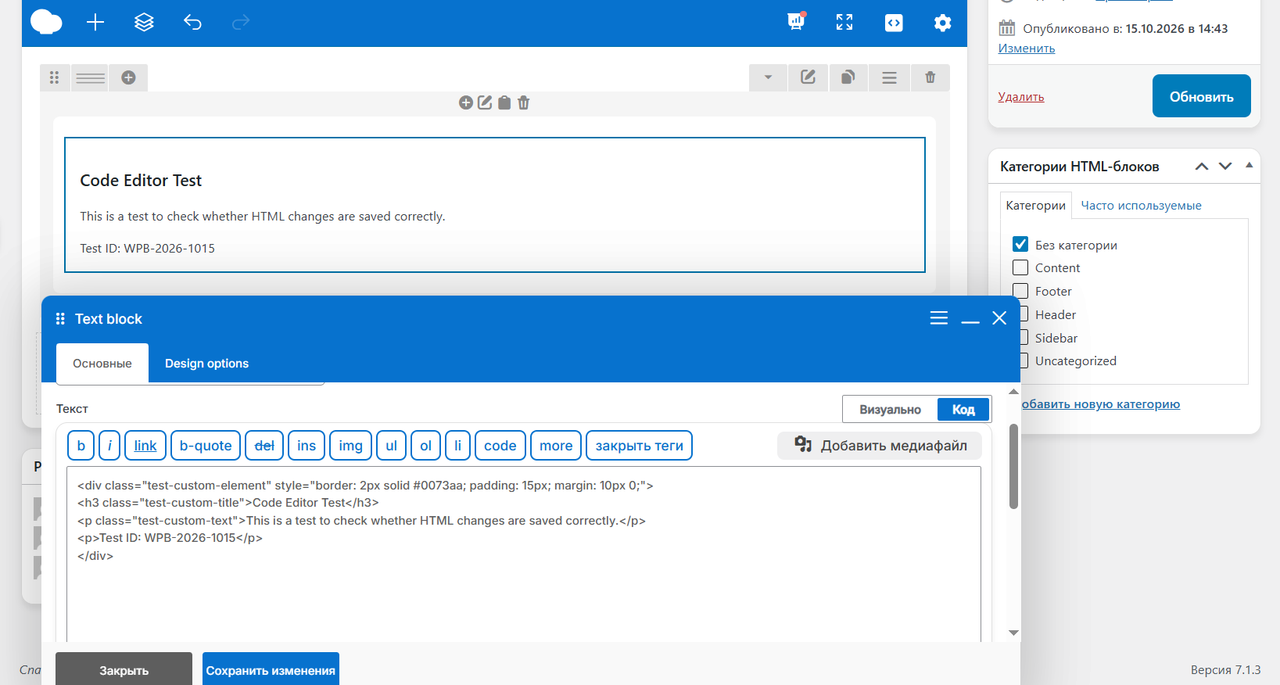Image resolution: width=1280 pixels, height=685 pixels.
Task: Add a new element with the plus icon
Action: pyautogui.click(x=95, y=22)
